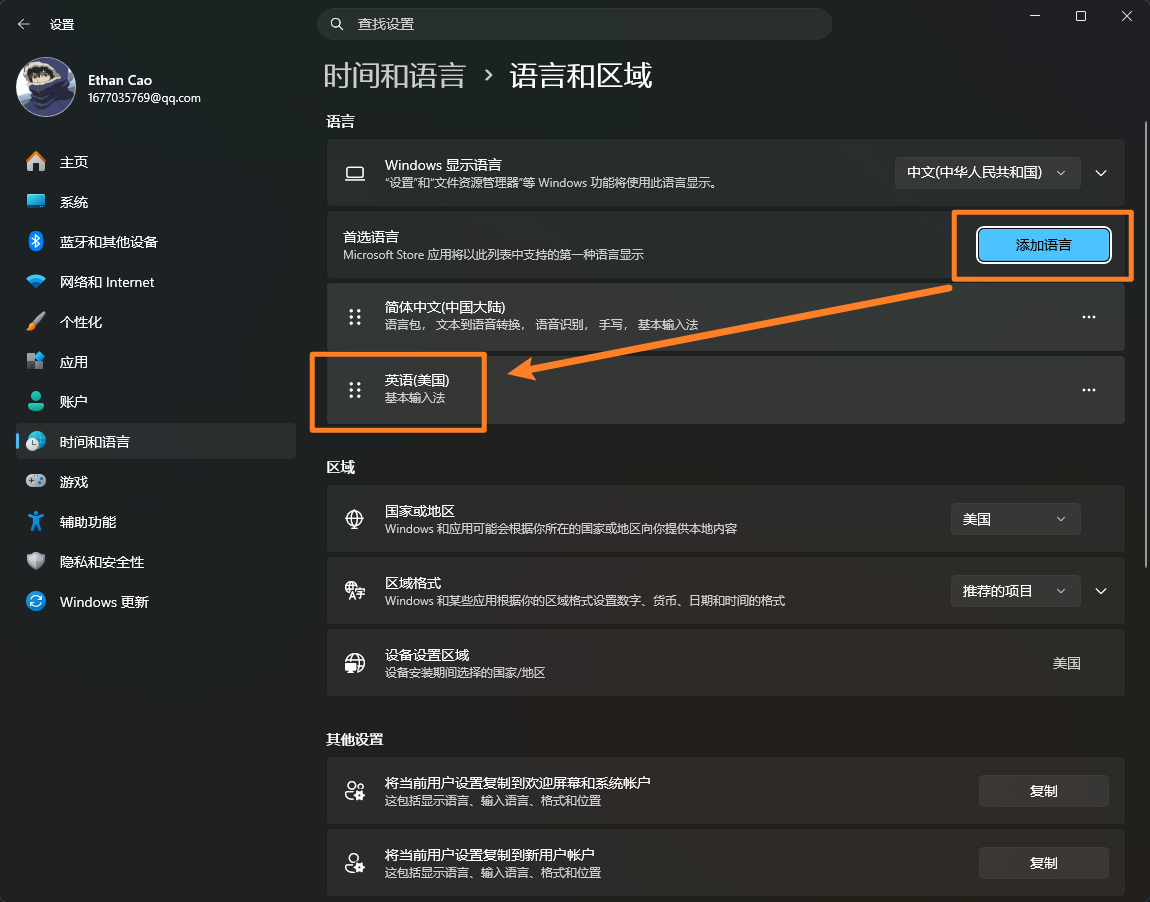Image resolution: width=1150 pixels, height=902 pixels.
Task: Click the 时间和语言 breadcrumb link
Action: pos(395,76)
